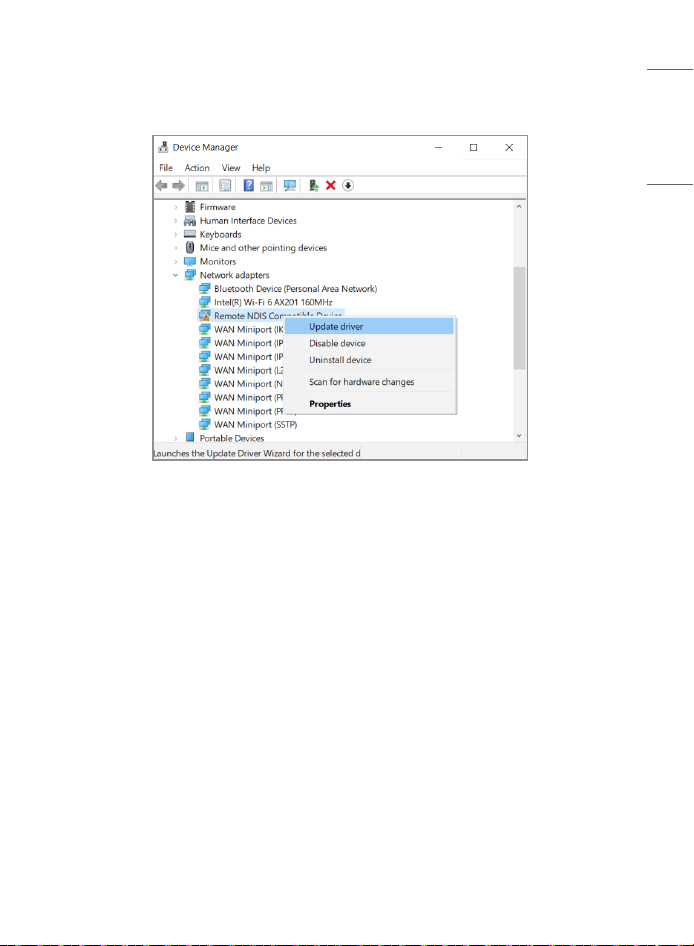Click the Remote NDIS warning device icon
This screenshot has height=946, width=694.
point(205,316)
